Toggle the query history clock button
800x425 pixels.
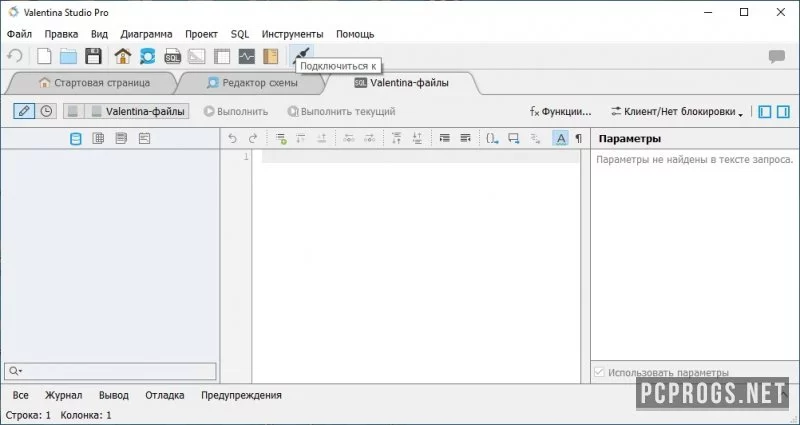click(x=46, y=111)
